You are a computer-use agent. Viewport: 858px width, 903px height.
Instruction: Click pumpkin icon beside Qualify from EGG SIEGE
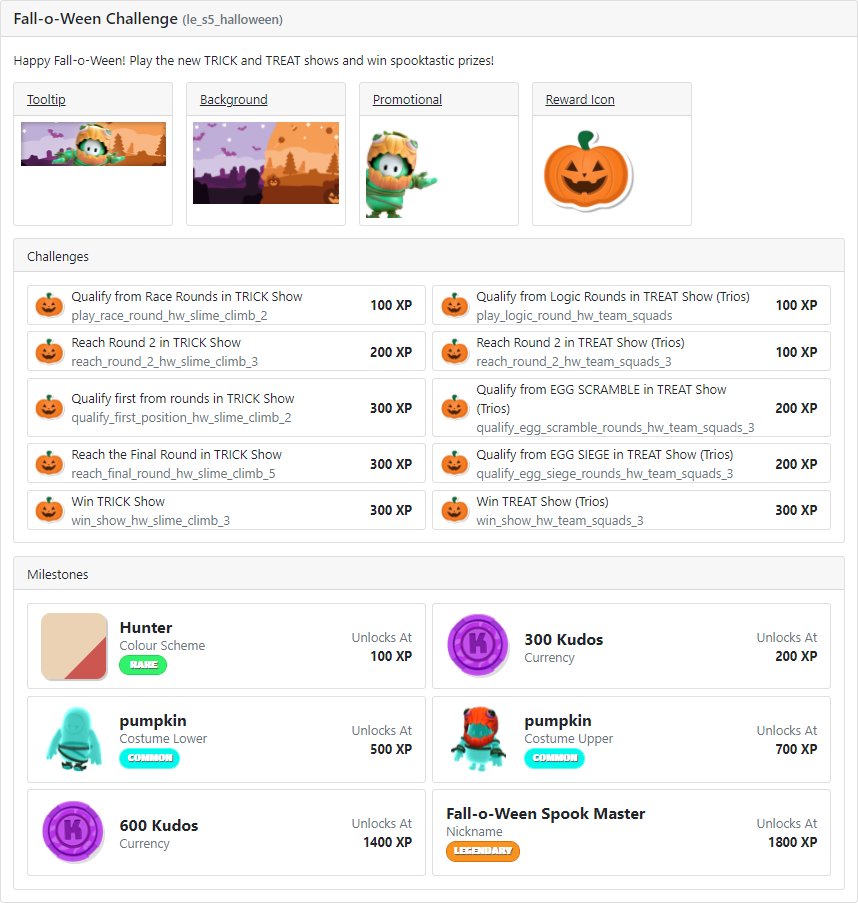point(454,463)
